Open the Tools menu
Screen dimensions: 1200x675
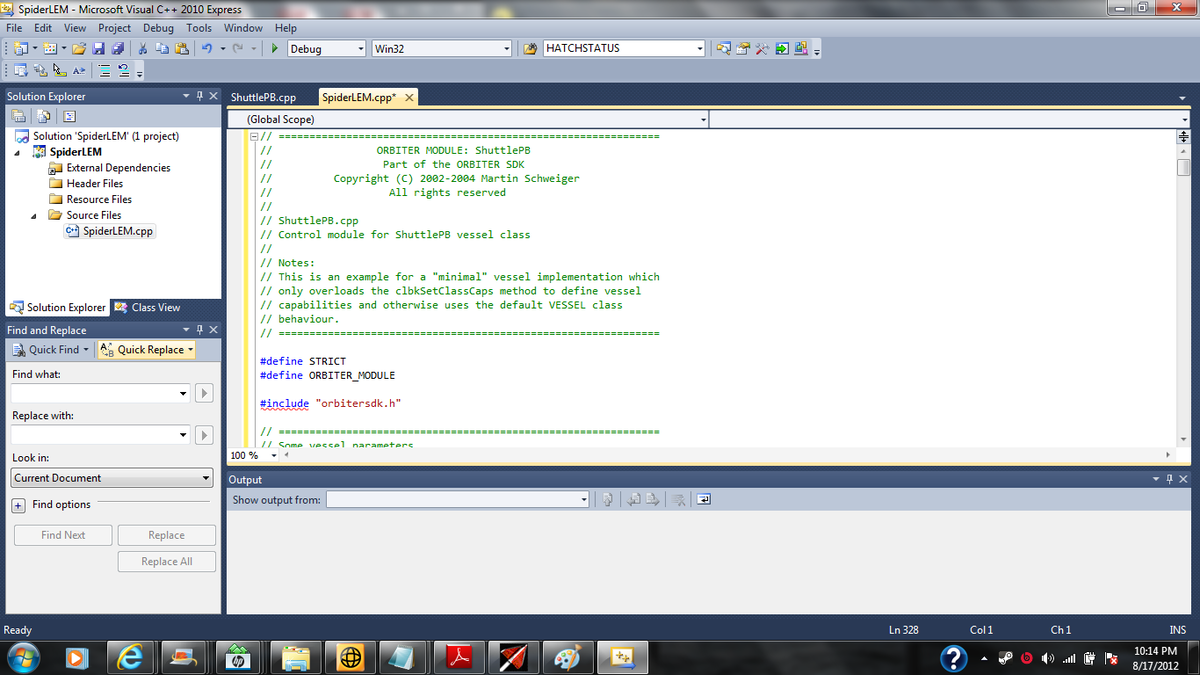click(x=199, y=28)
